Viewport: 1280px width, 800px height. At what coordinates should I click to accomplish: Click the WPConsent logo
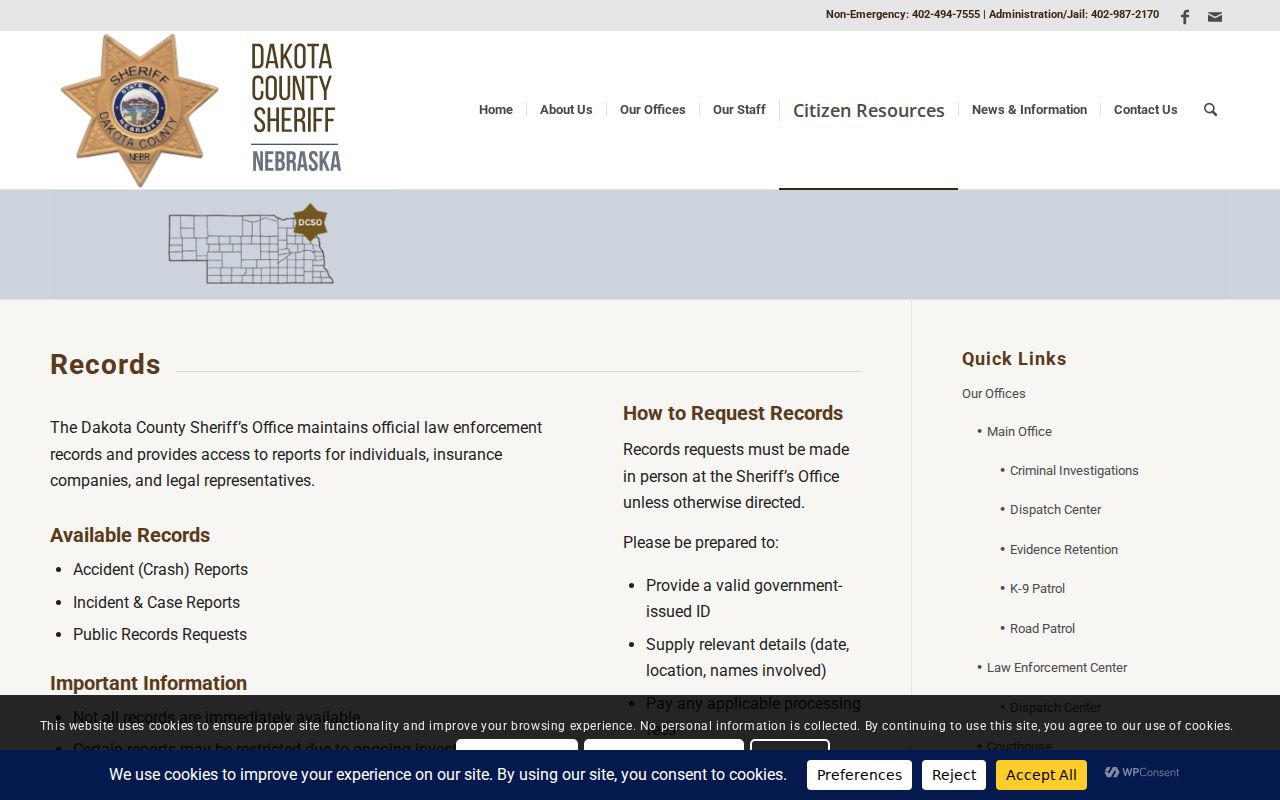point(1142,773)
